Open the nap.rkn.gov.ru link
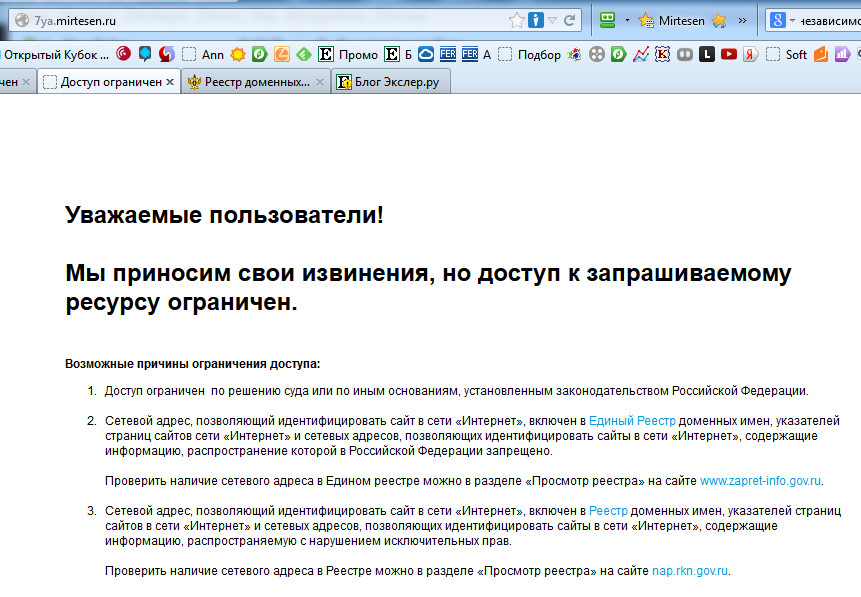This screenshot has width=861, height=597. tap(690, 571)
